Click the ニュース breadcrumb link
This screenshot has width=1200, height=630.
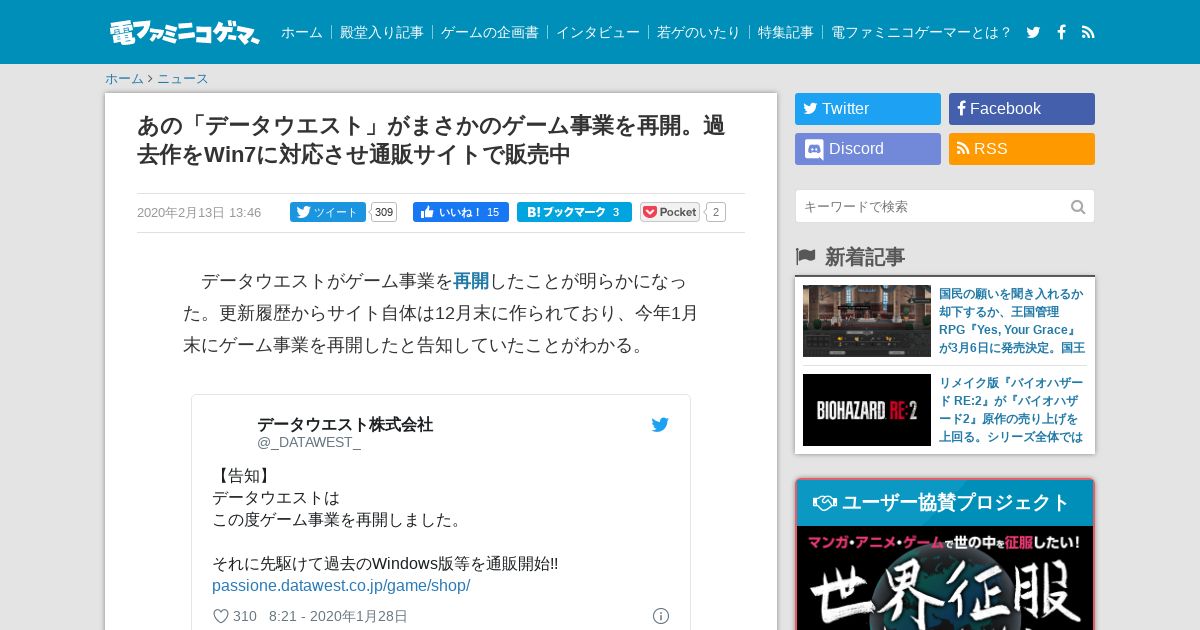(x=182, y=79)
